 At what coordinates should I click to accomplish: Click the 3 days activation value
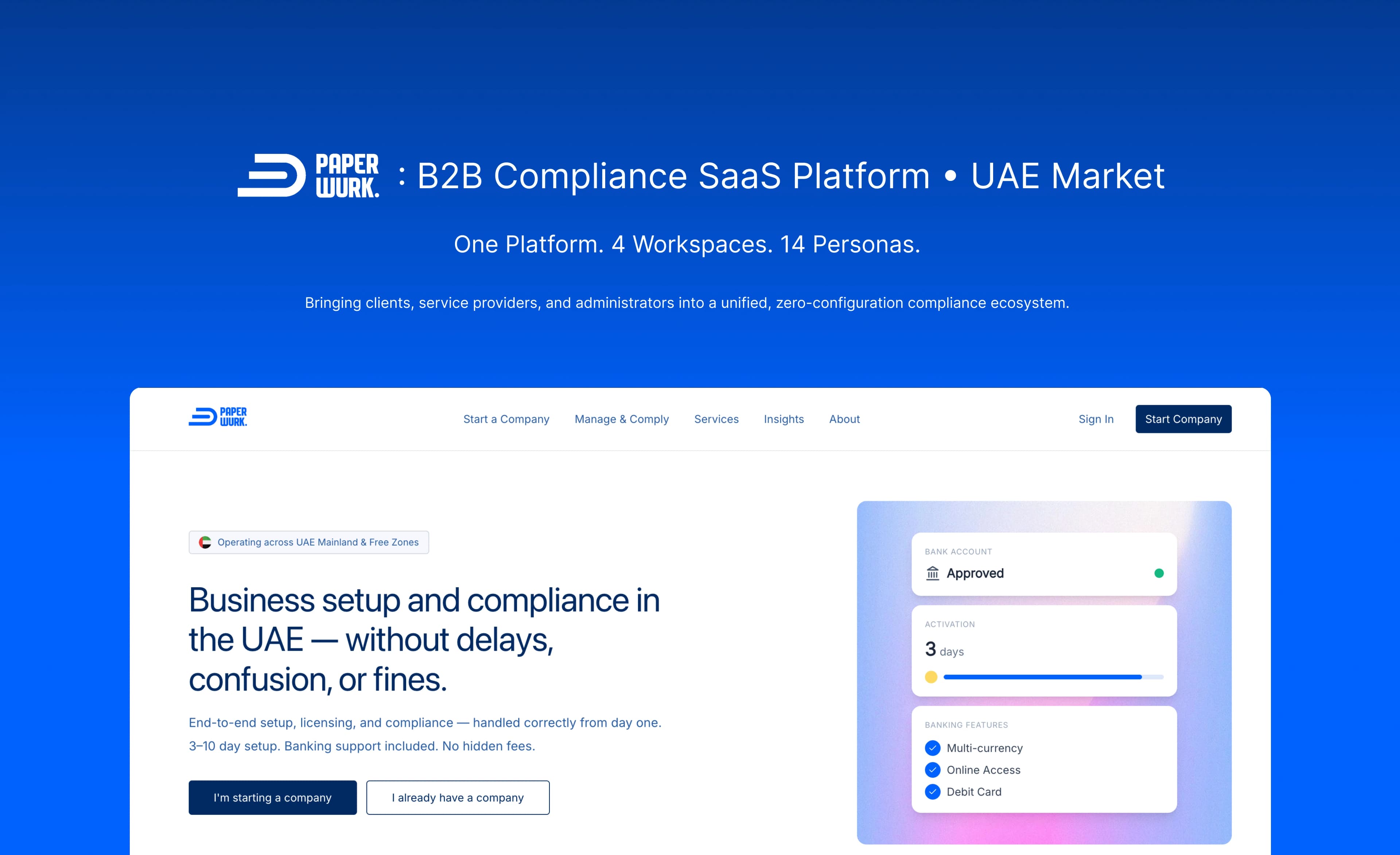(x=944, y=650)
